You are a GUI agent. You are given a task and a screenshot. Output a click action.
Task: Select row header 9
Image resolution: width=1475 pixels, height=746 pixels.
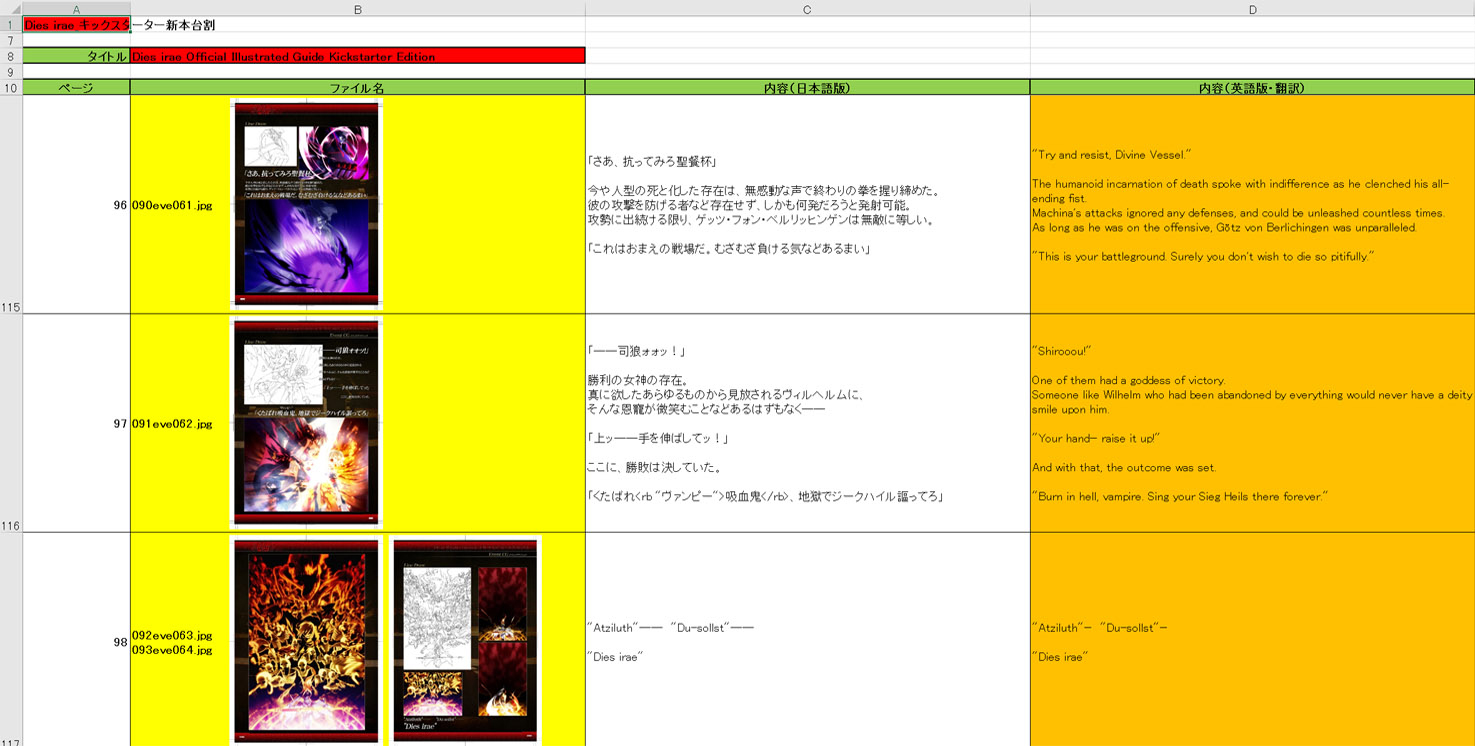[x=11, y=72]
